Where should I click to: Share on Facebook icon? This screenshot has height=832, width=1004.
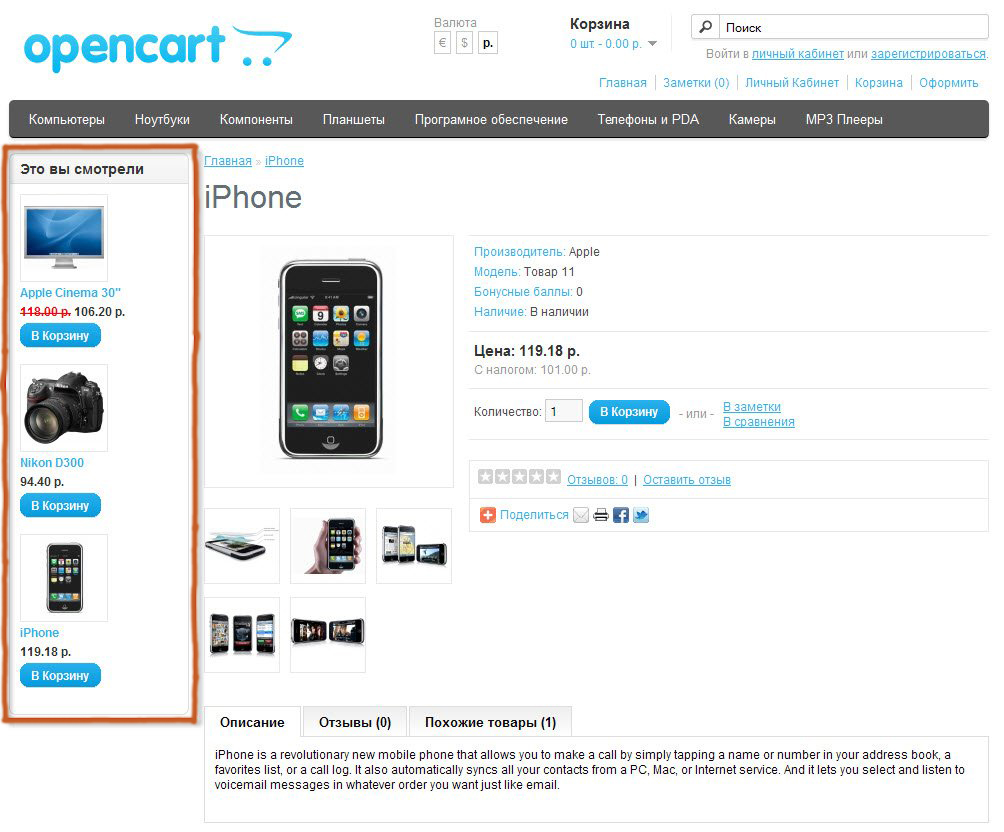[620, 515]
